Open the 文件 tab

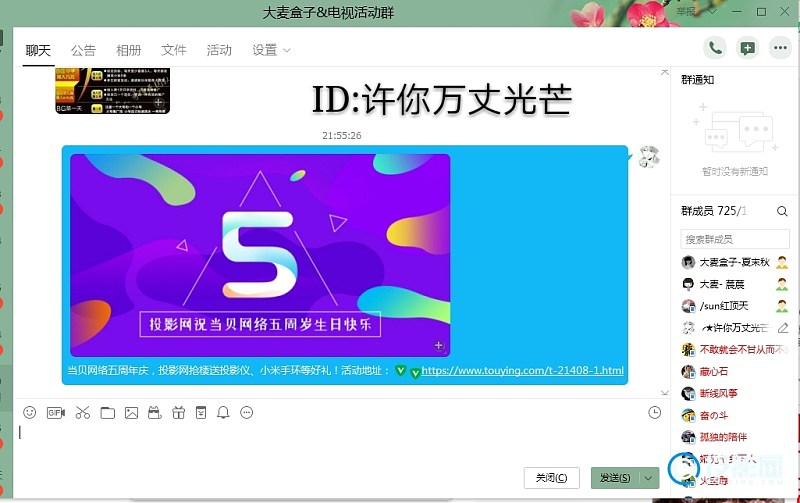174,50
